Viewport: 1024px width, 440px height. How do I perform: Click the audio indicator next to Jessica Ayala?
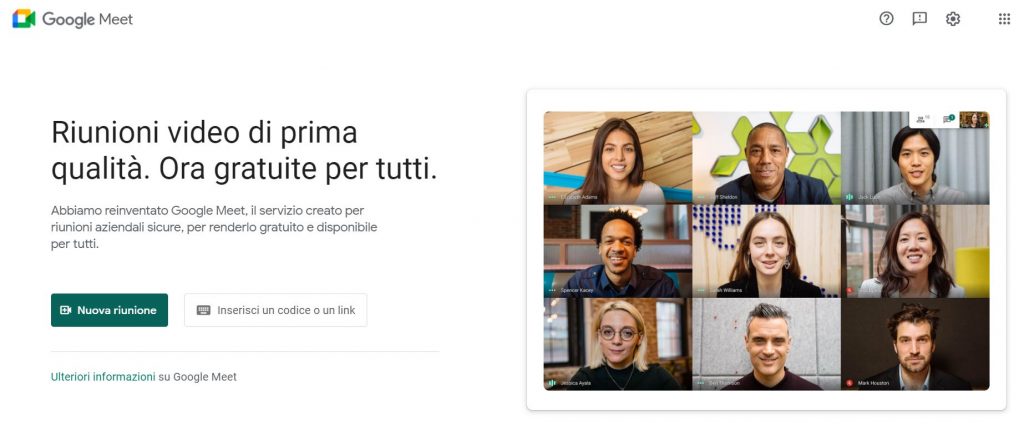[x=552, y=383]
